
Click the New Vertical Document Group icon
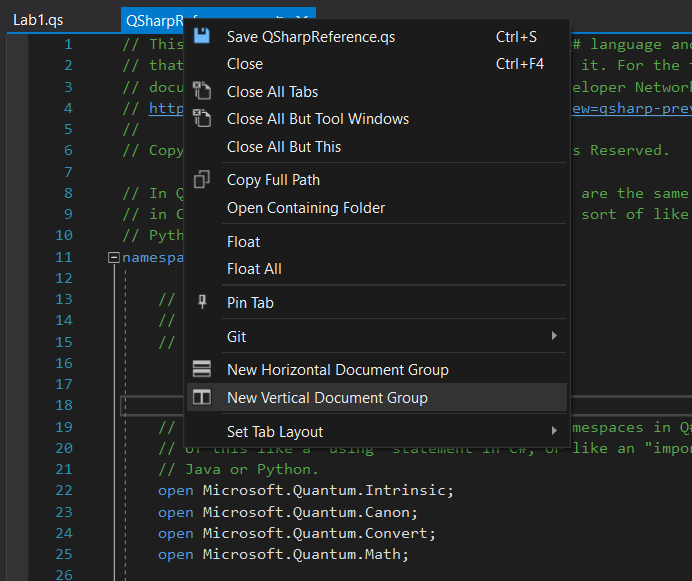(x=202, y=398)
